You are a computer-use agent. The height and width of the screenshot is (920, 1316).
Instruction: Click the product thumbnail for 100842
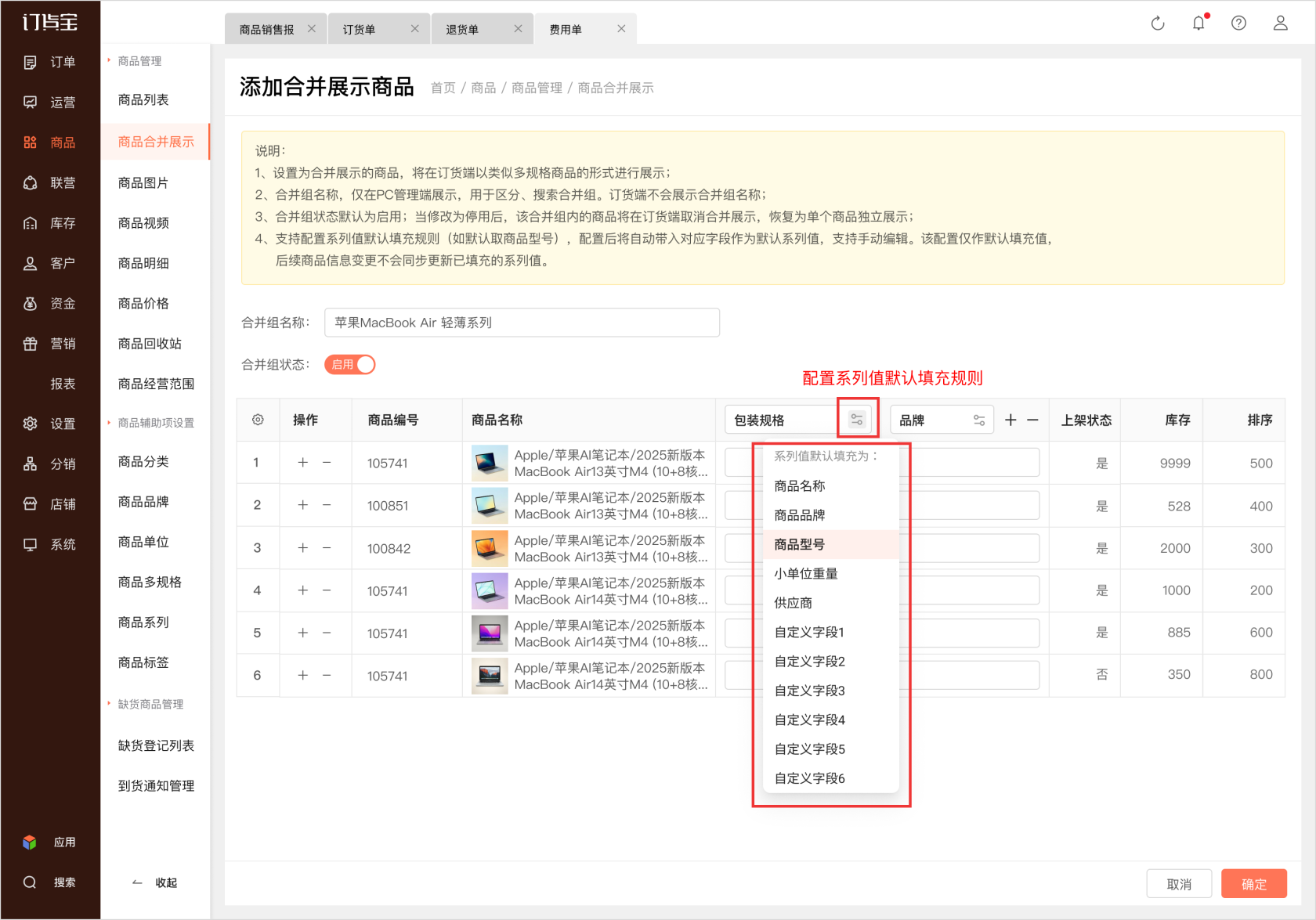490,548
